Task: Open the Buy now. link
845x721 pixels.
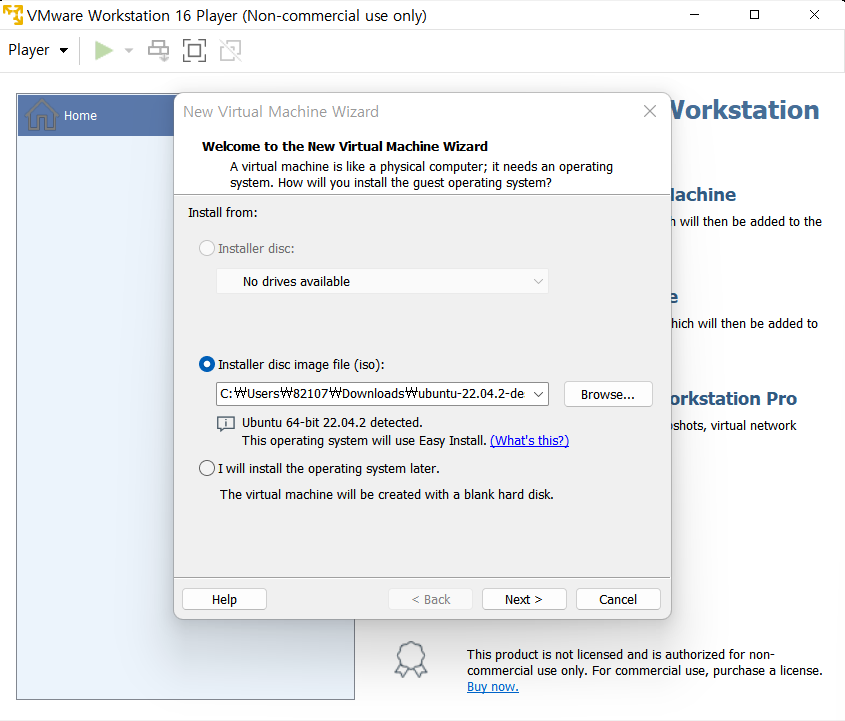Action: point(493,687)
